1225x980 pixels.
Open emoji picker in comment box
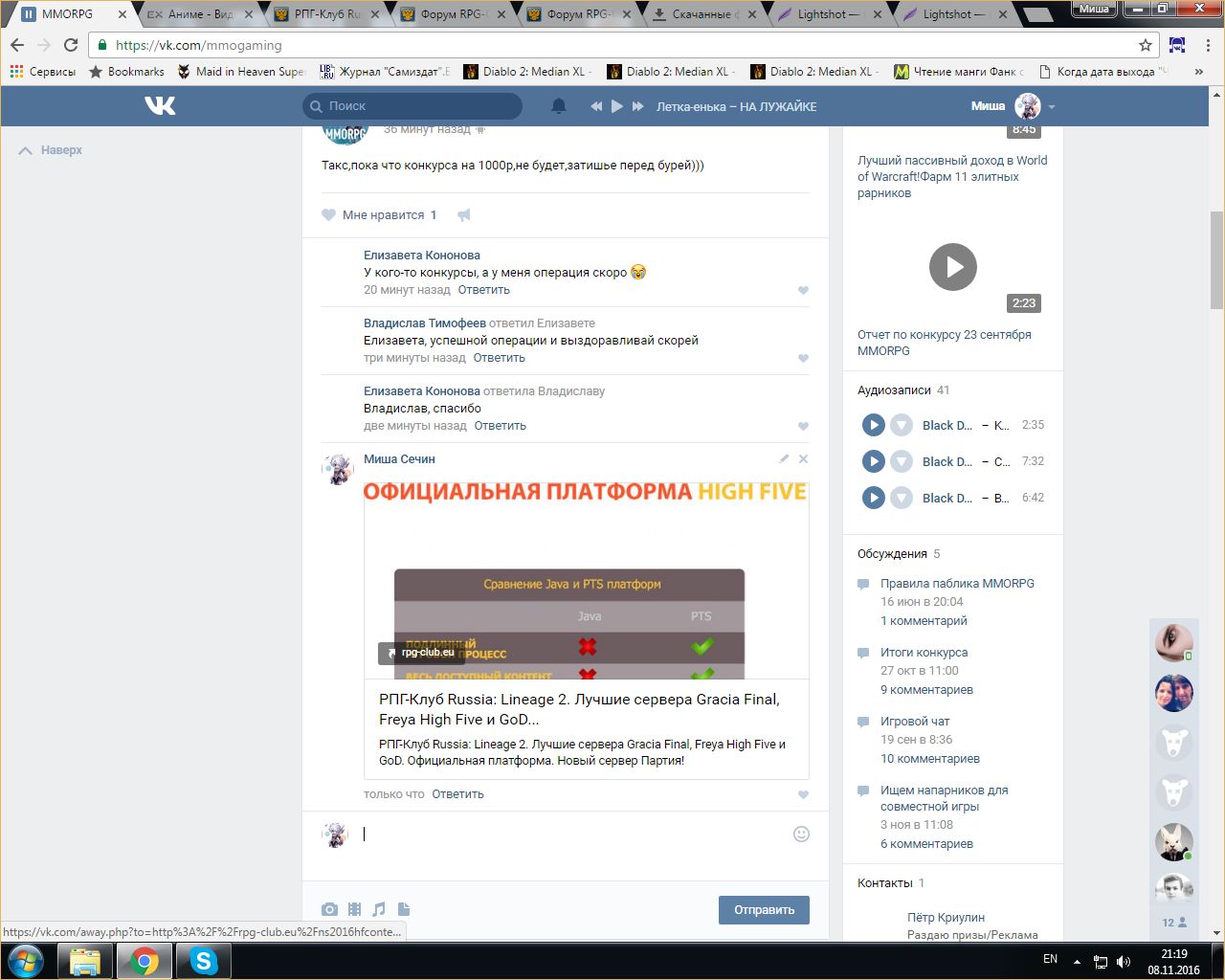click(x=802, y=834)
